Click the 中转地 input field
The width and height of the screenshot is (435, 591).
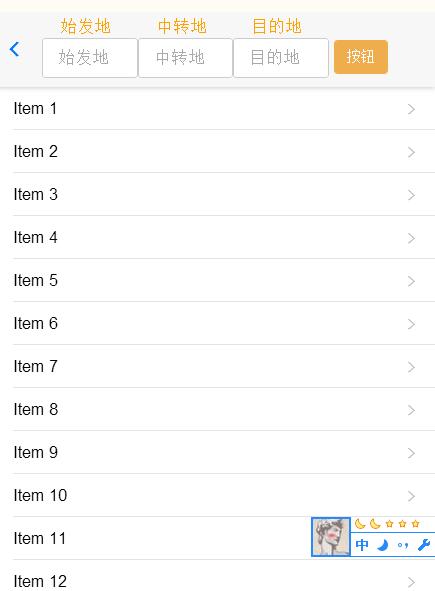pos(185,58)
